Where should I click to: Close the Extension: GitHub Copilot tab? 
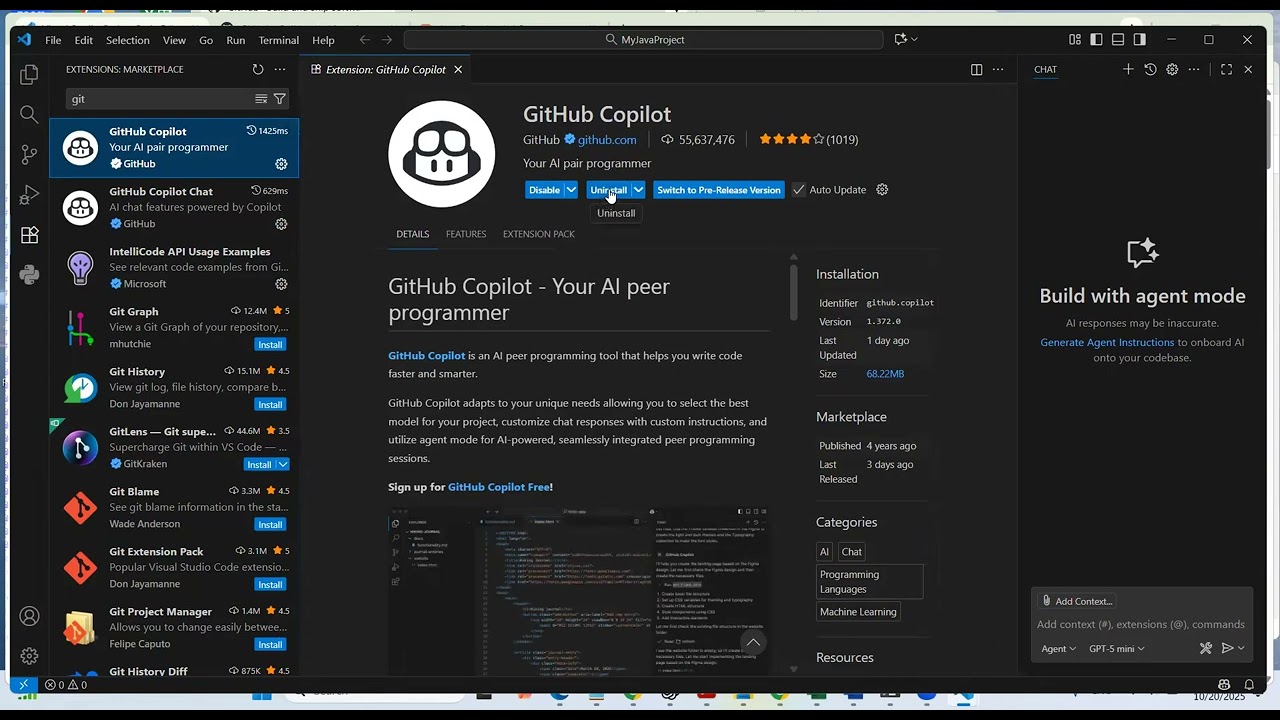pyautogui.click(x=458, y=69)
